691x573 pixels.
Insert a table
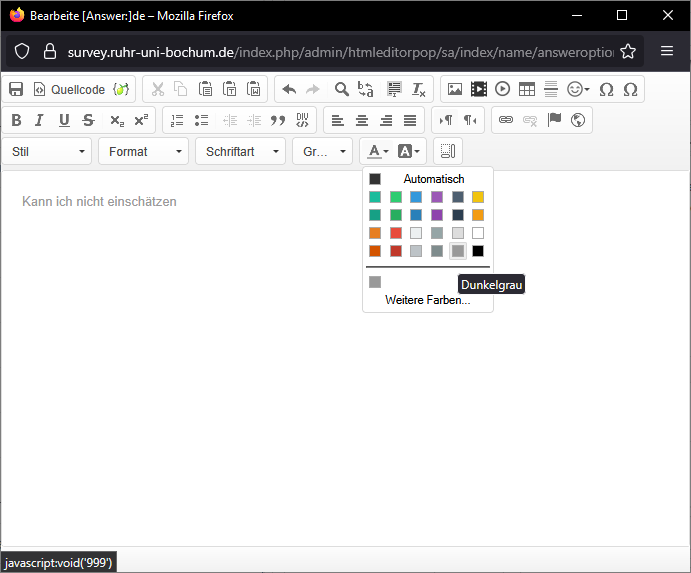pyautogui.click(x=527, y=89)
